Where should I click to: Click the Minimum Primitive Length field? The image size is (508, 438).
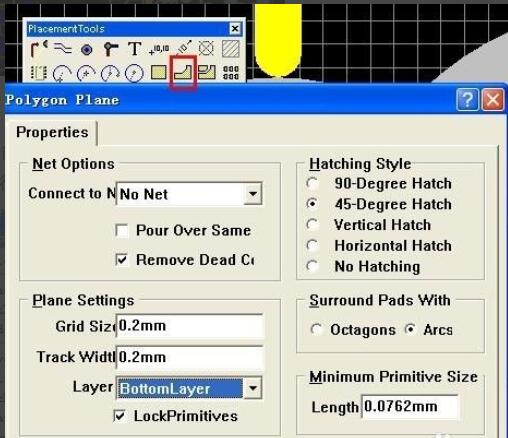(x=410, y=406)
